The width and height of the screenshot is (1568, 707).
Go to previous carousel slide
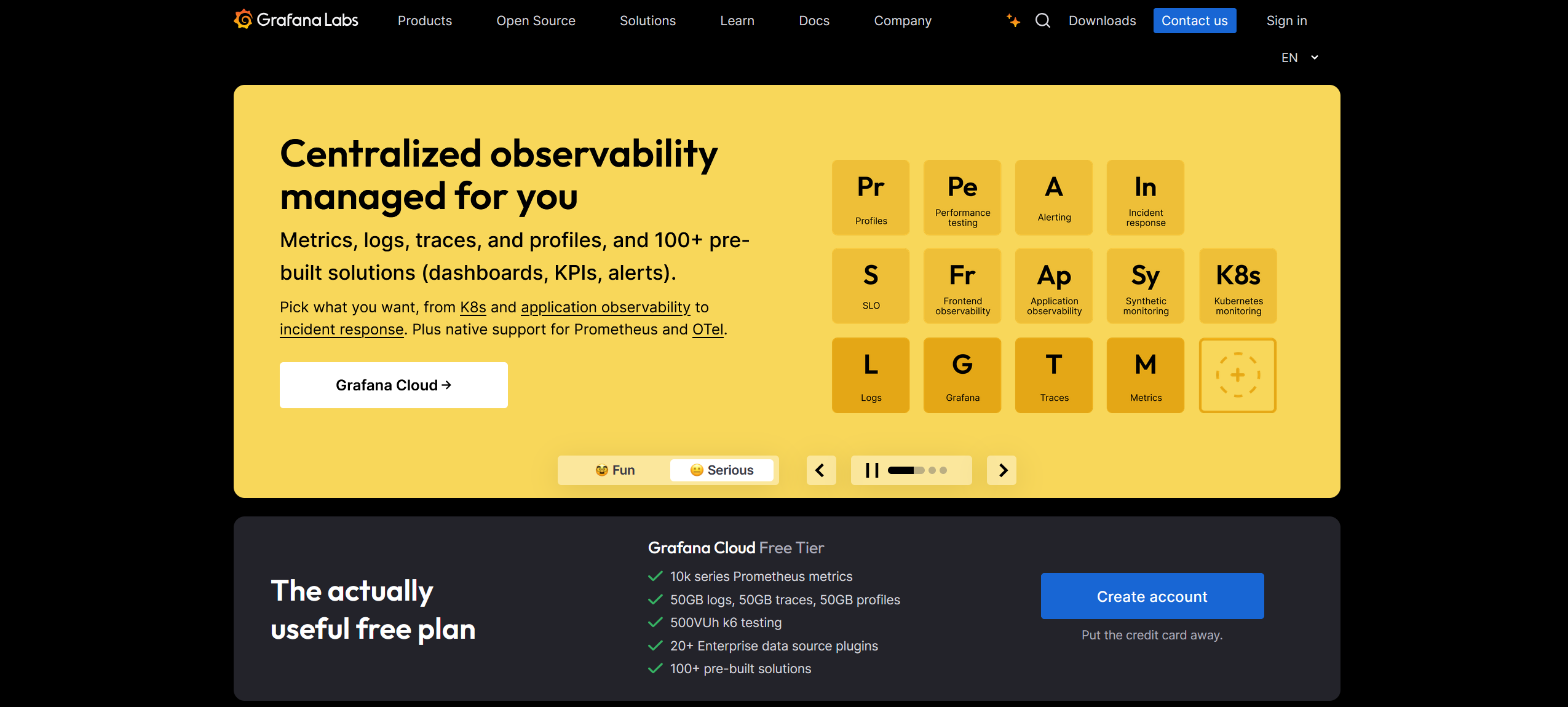coord(821,470)
